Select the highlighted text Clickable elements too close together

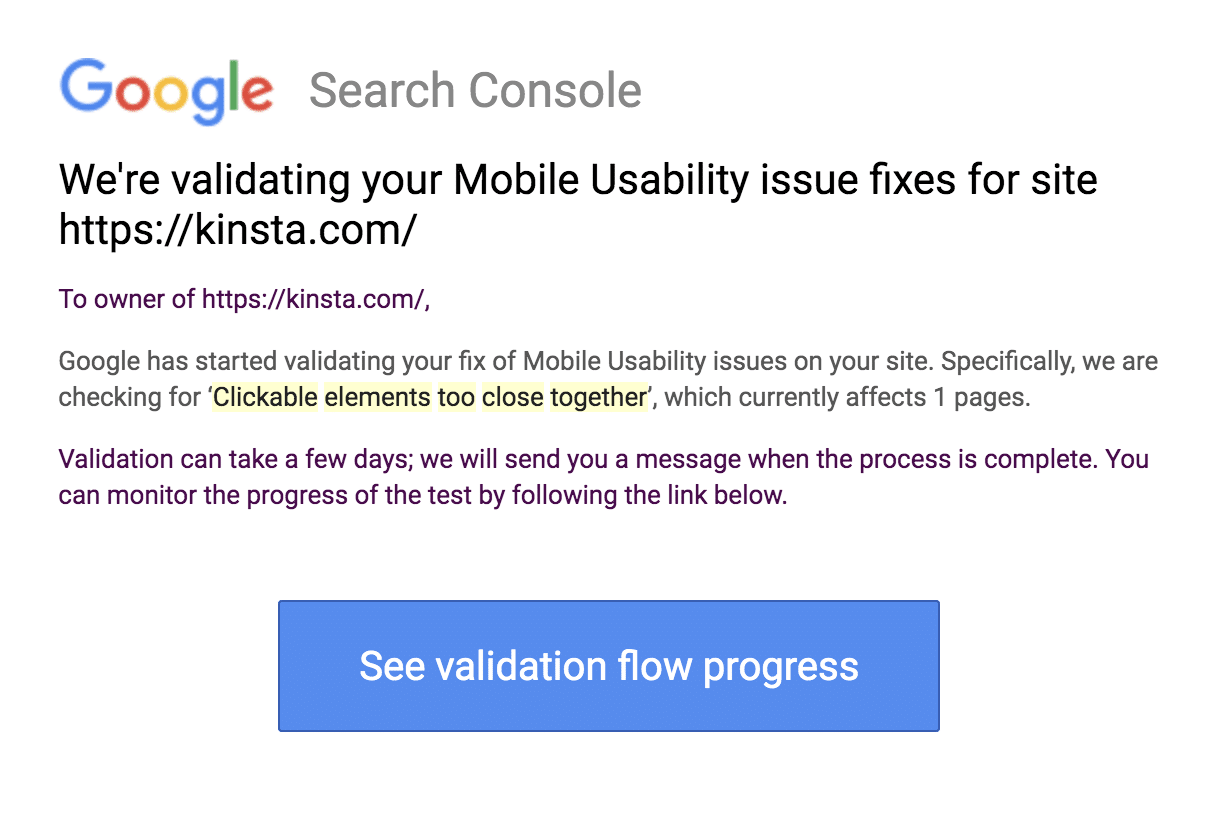coord(430,397)
